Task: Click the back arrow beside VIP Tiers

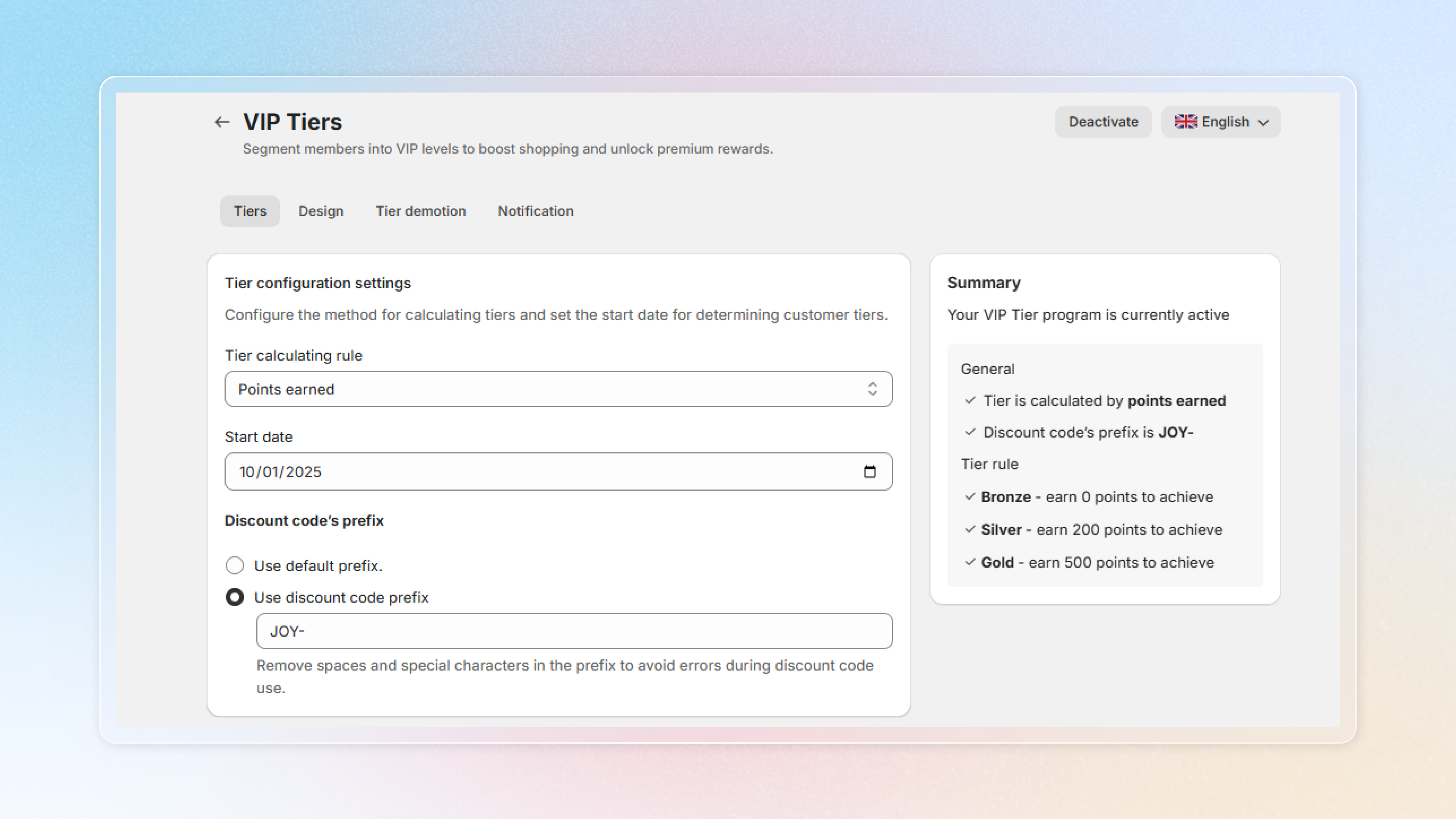Action: (221, 121)
